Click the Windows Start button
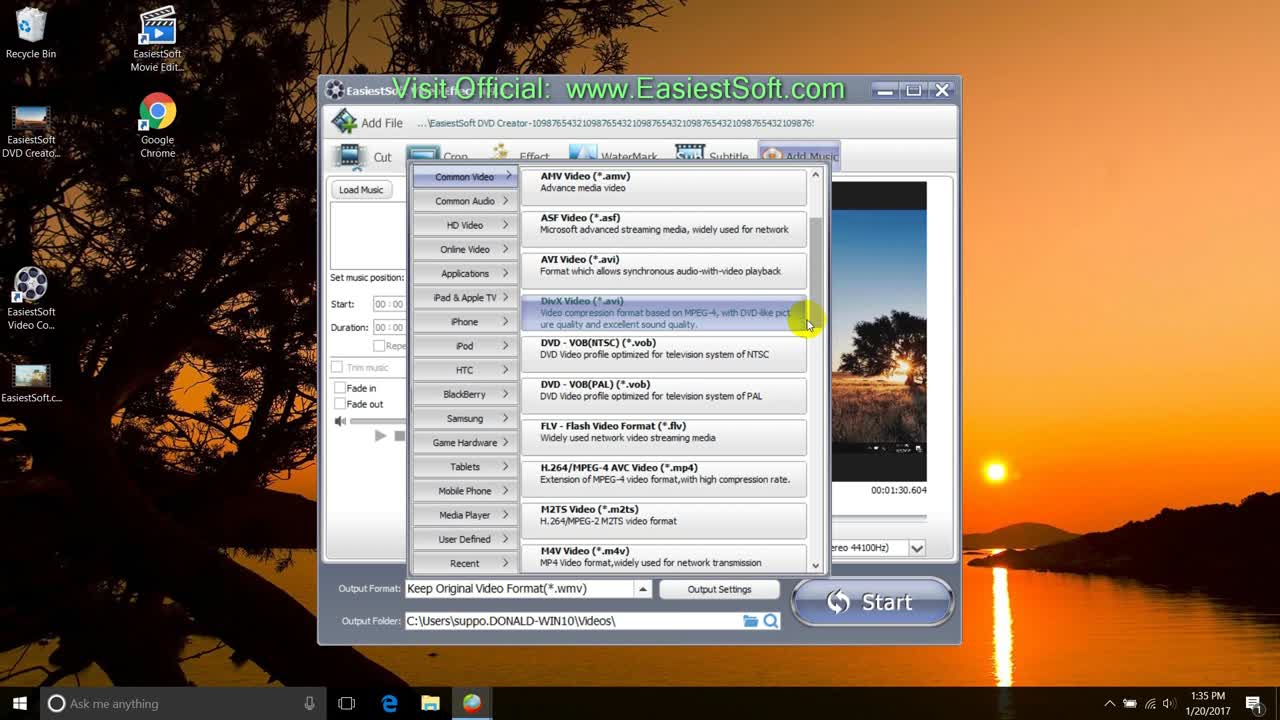The image size is (1280, 720). click(x=19, y=703)
